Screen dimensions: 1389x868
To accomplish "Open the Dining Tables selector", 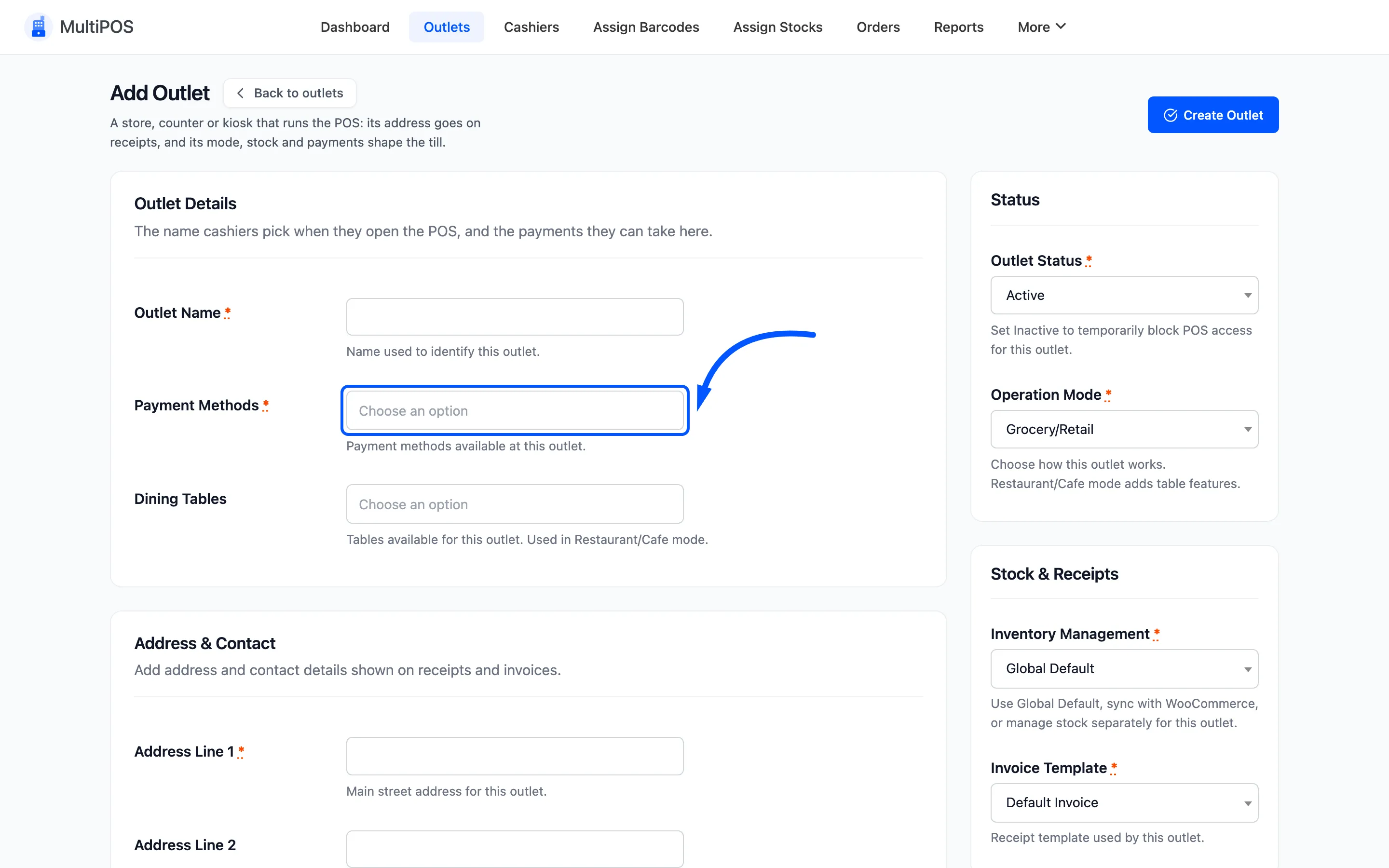I will (514, 504).
